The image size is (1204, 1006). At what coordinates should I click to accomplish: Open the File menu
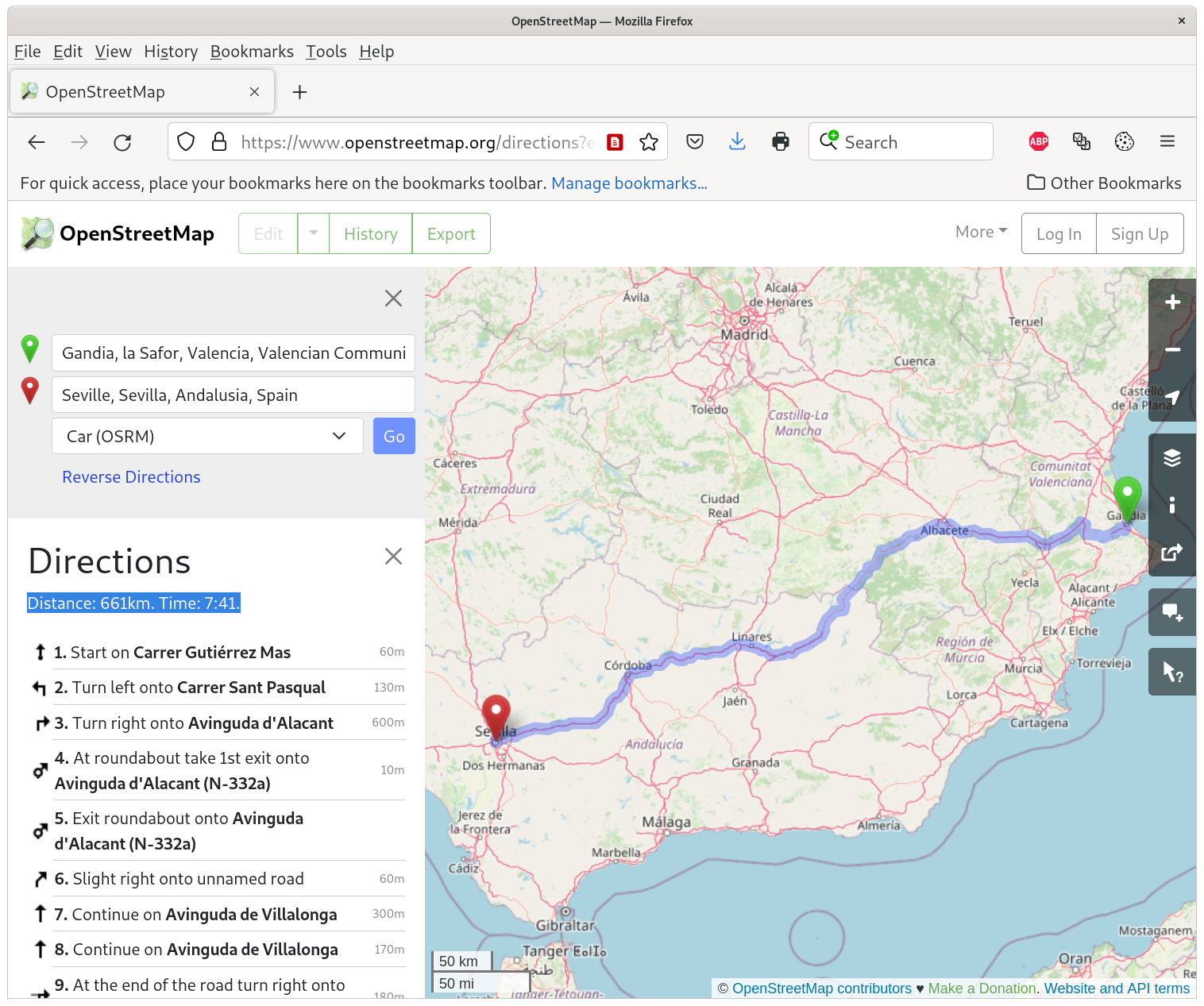pos(27,52)
